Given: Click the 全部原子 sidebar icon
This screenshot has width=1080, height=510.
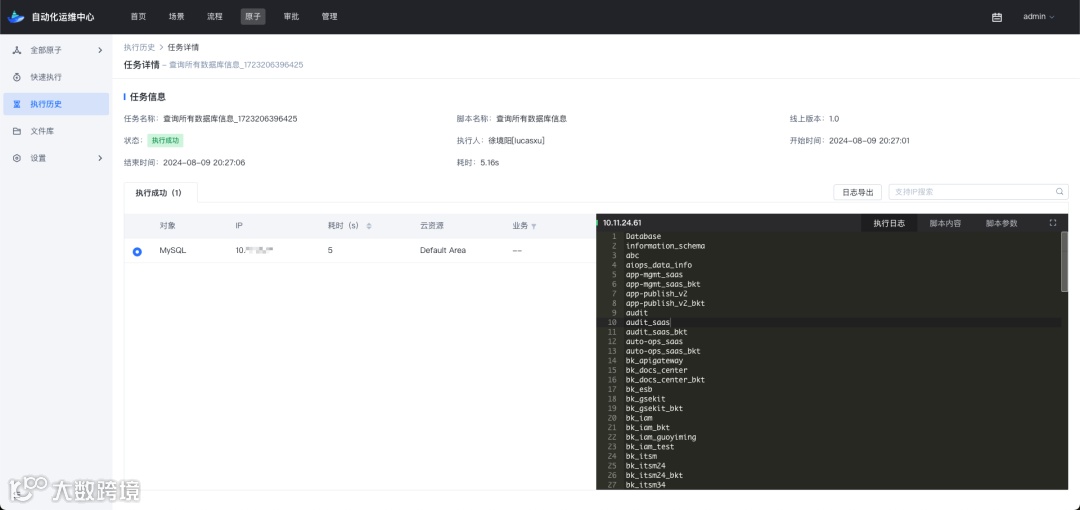Looking at the screenshot, I should tap(17, 50).
